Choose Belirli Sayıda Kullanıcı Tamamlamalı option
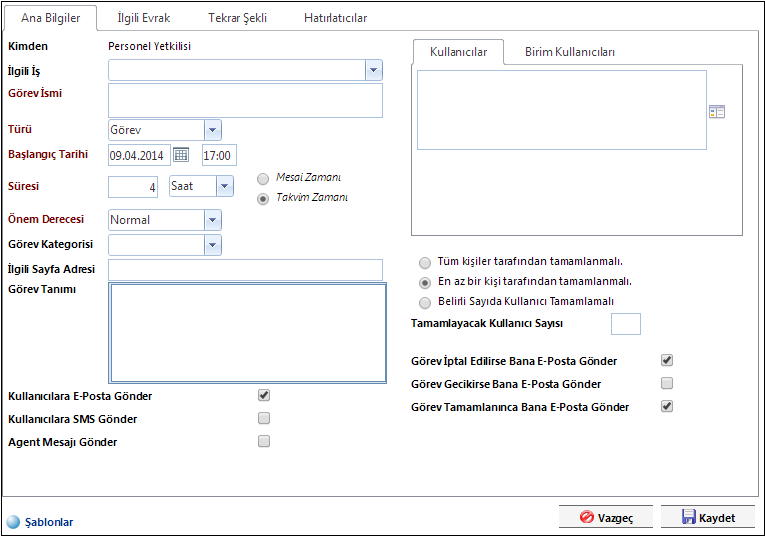This screenshot has height=536, width=765. 425,303
